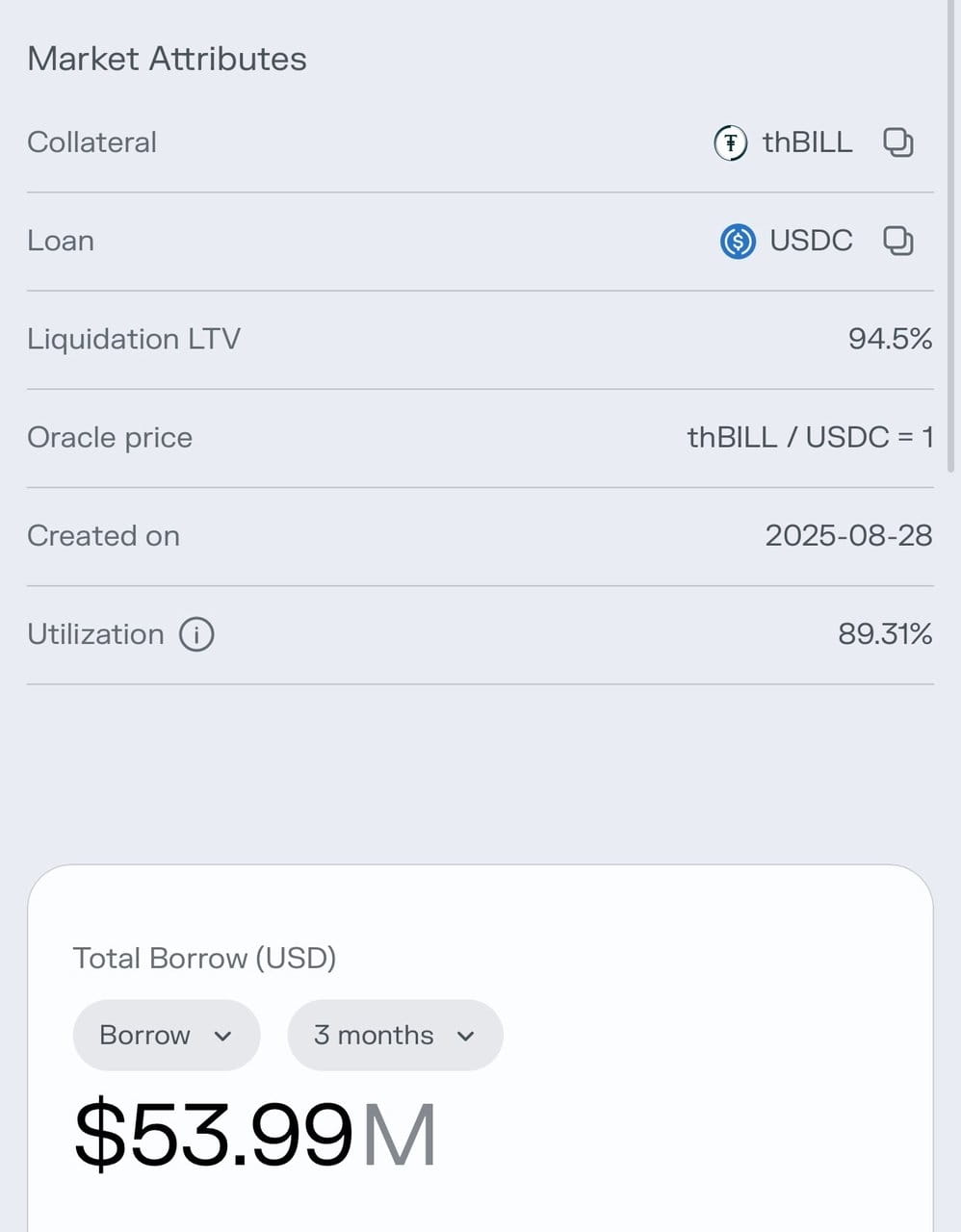The width and height of the screenshot is (961, 1232).
Task: Select the thBILL / USDC oracle price
Action: tap(810, 437)
